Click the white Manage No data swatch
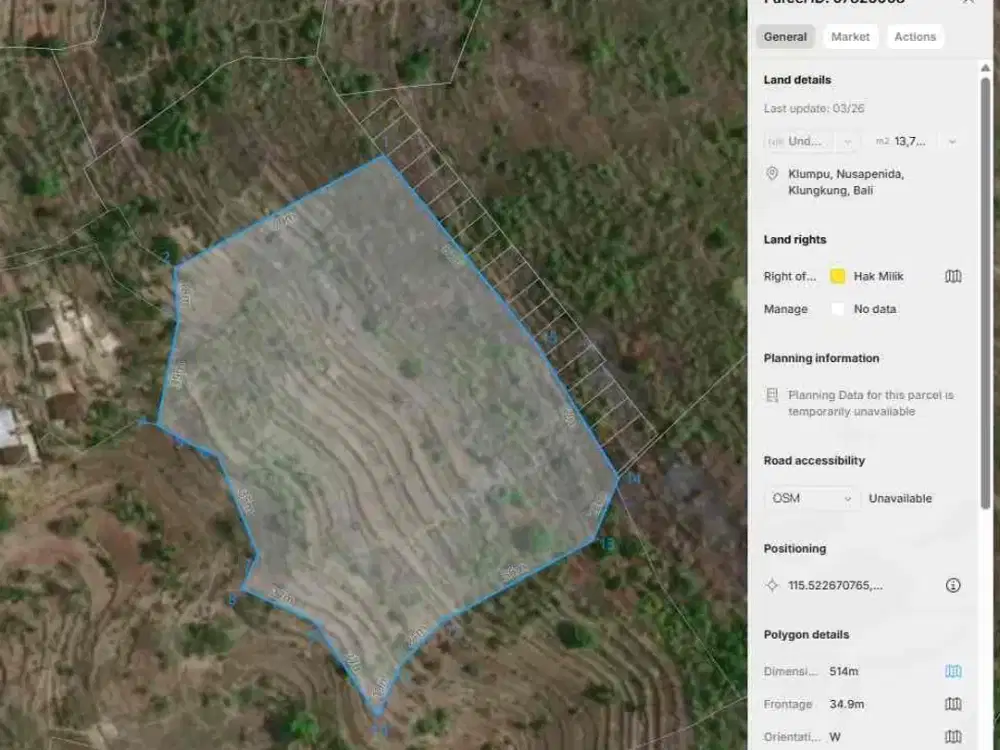Screen dimensions: 1000x750 pyautogui.click(x=837, y=309)
